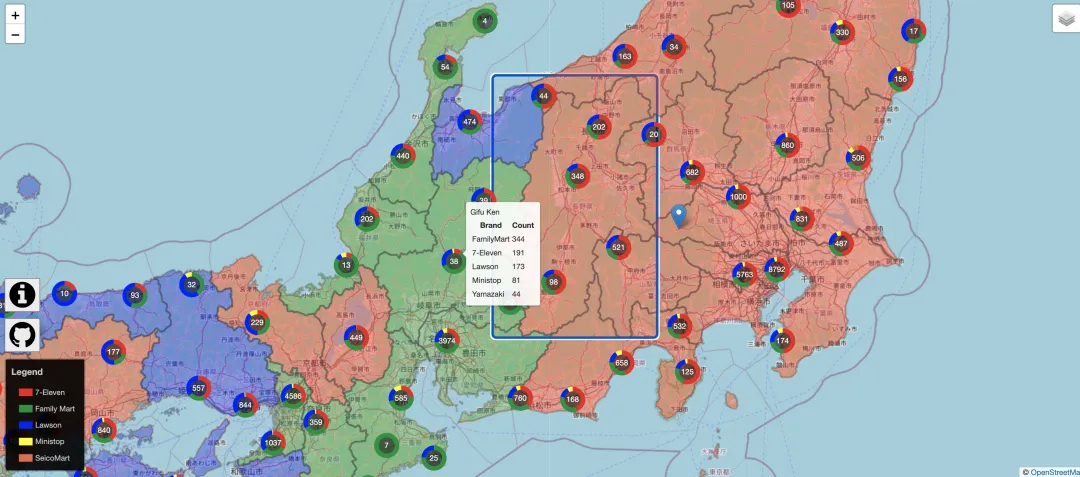Open the cluster marker labeled 4586
This screenshot has width=1080, height=477.
[293, 396]
